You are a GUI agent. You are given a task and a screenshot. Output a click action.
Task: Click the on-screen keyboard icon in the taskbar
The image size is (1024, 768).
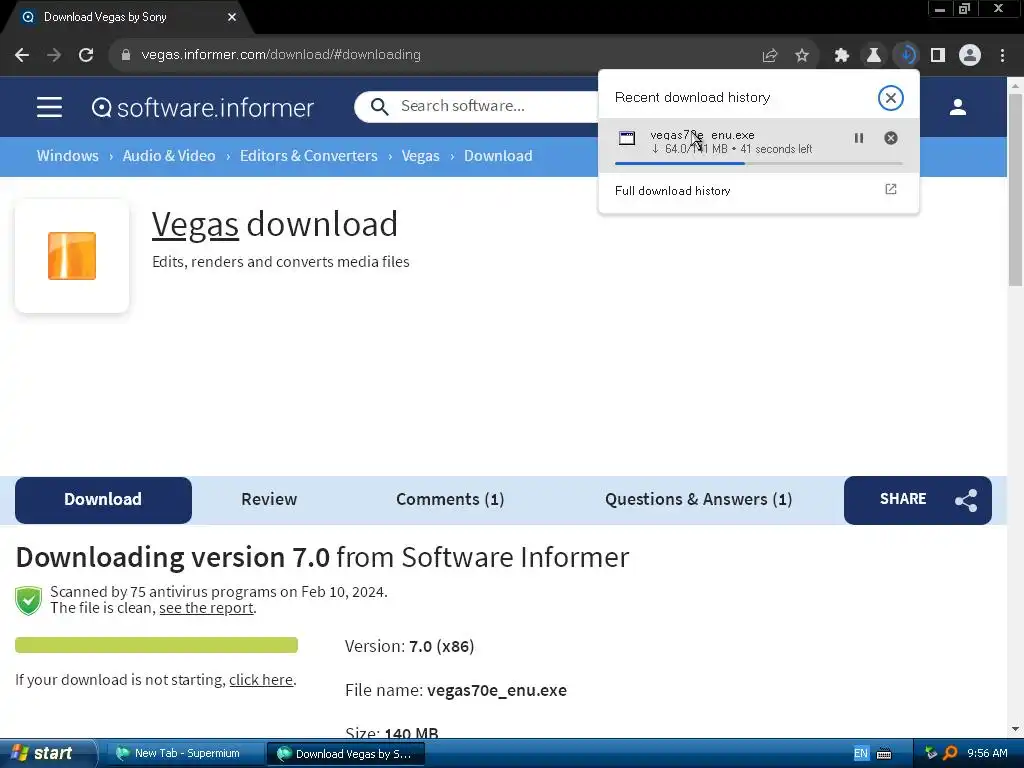click(884, 754)
